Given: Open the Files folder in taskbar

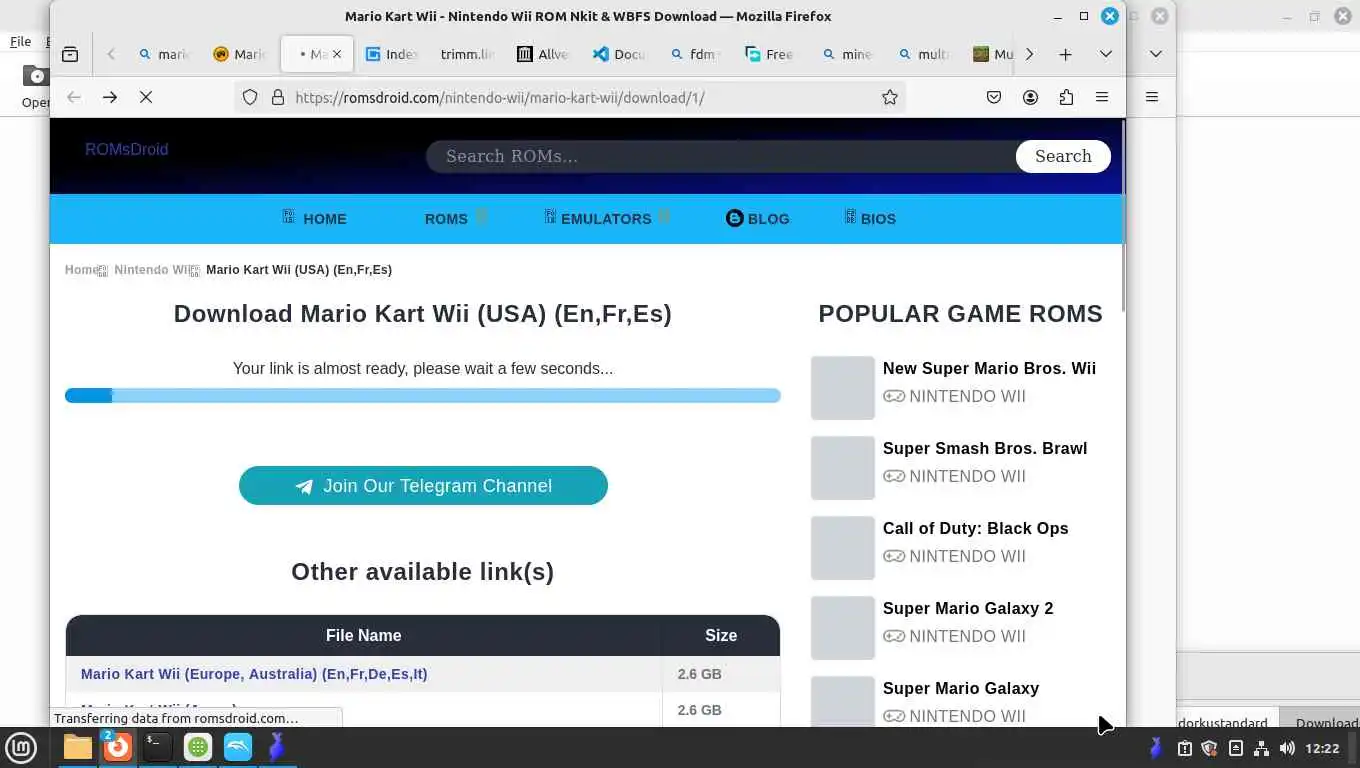Looking at the screenshot, I should coord(77,747).
